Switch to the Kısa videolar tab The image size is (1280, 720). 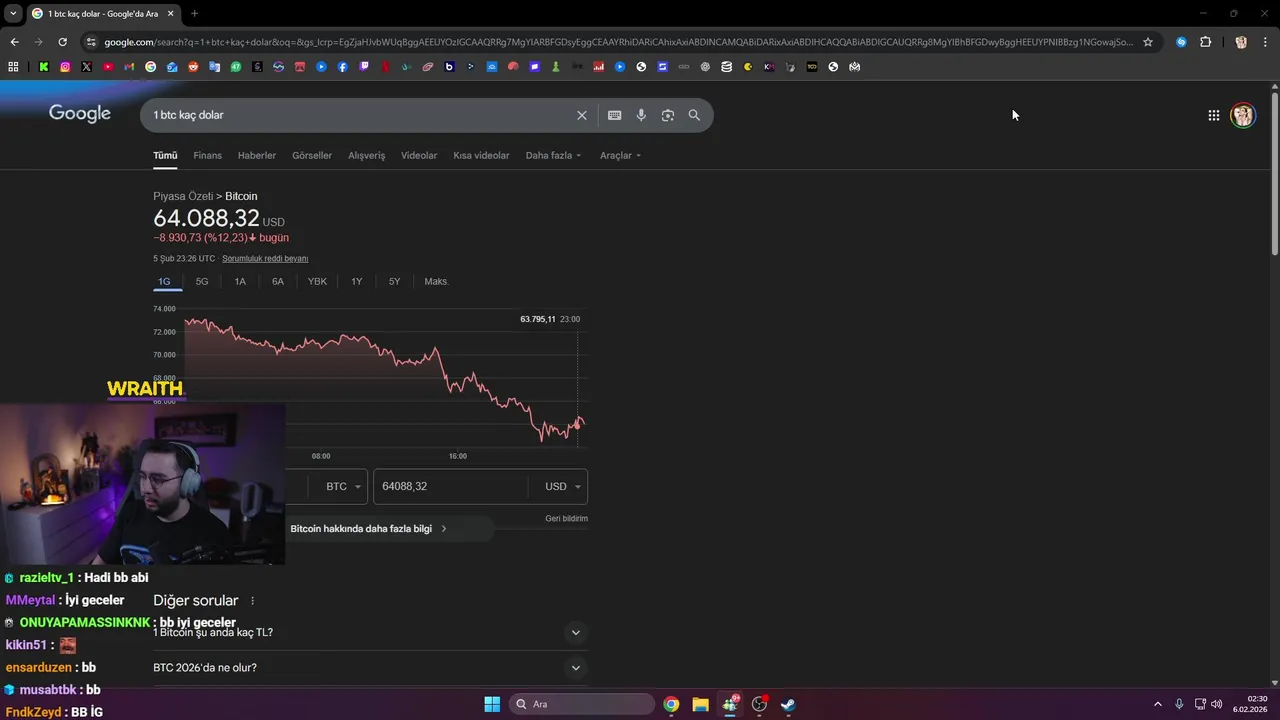tap(481, 155)
